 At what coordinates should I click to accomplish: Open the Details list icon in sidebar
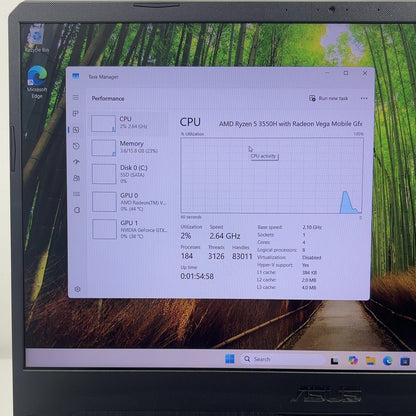(x=77, y=194)
